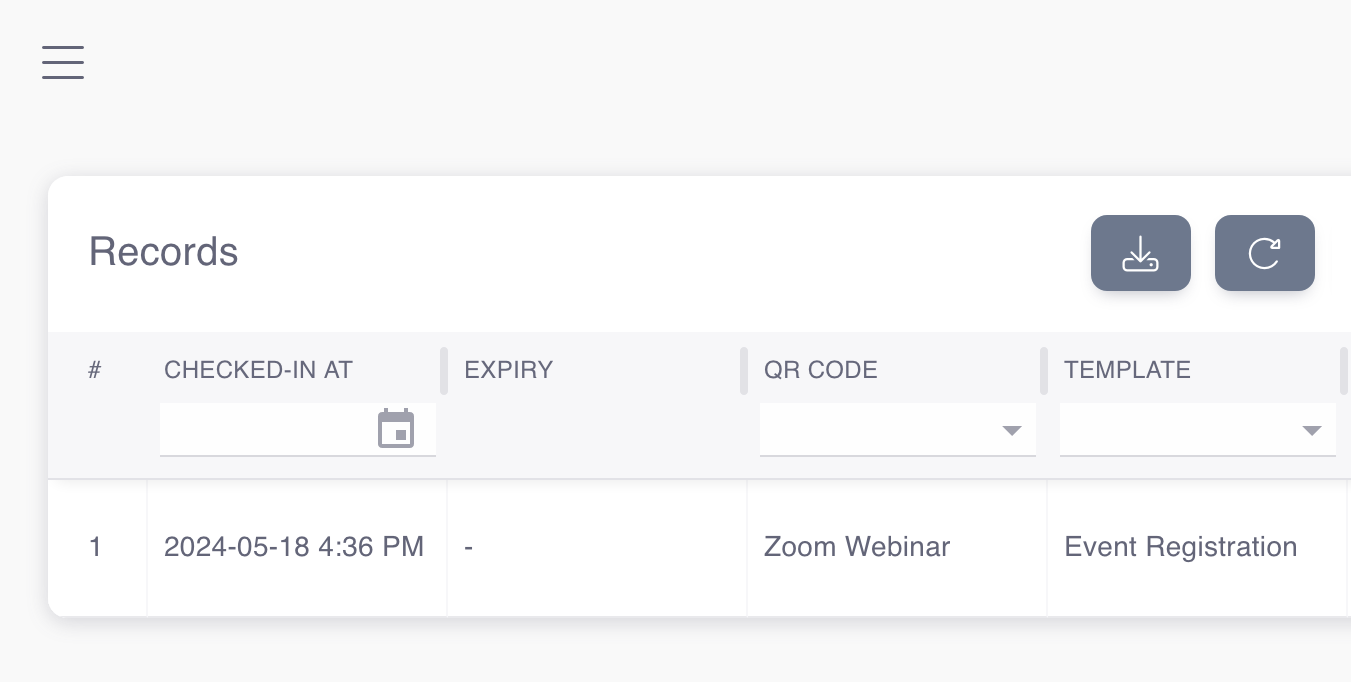Click the Event Registration cell in row 1

1180,547
